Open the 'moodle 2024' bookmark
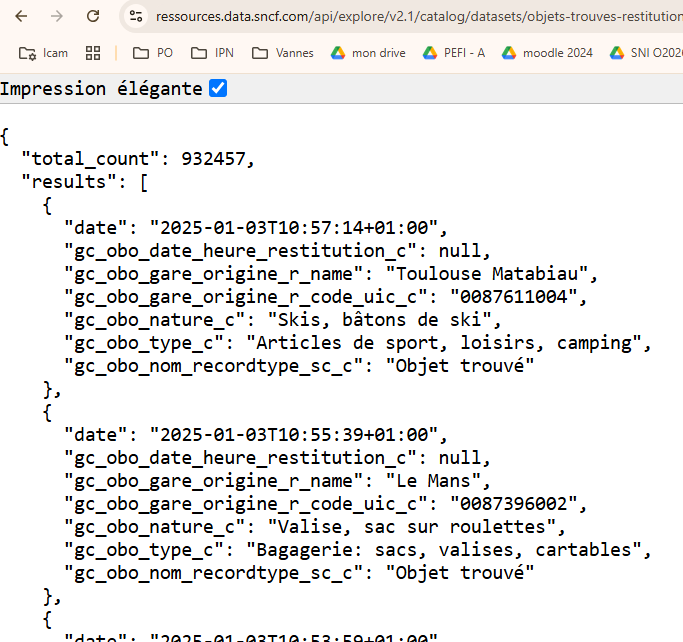 [547, 53]
